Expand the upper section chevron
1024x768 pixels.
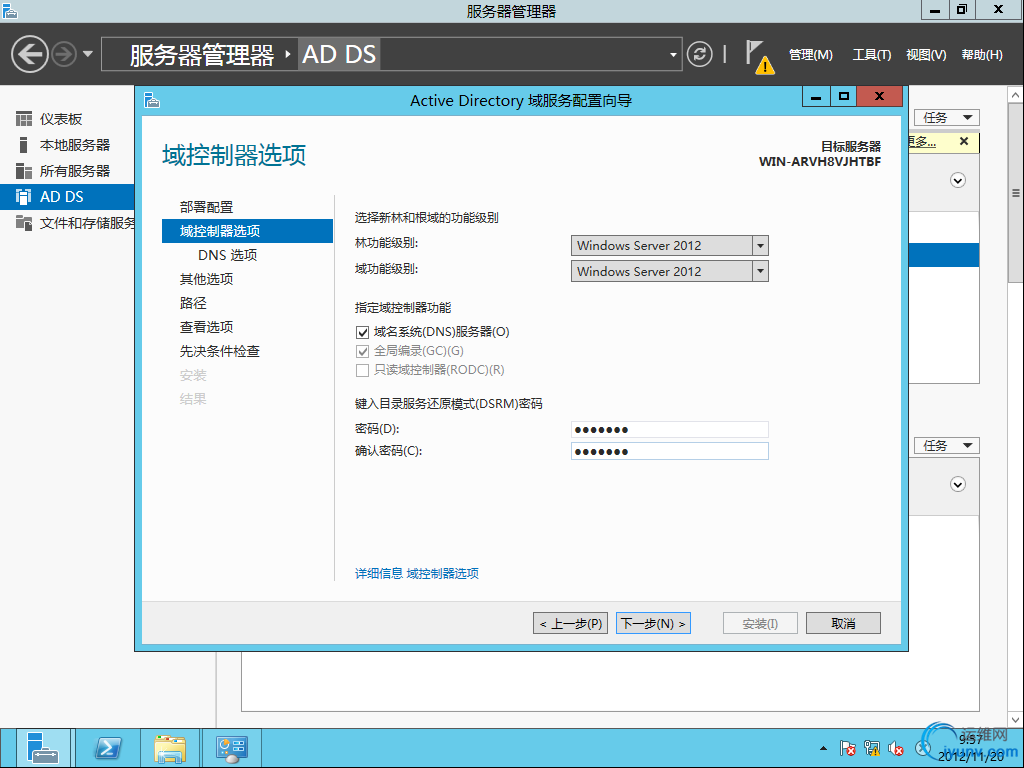(x=958, y=180)
